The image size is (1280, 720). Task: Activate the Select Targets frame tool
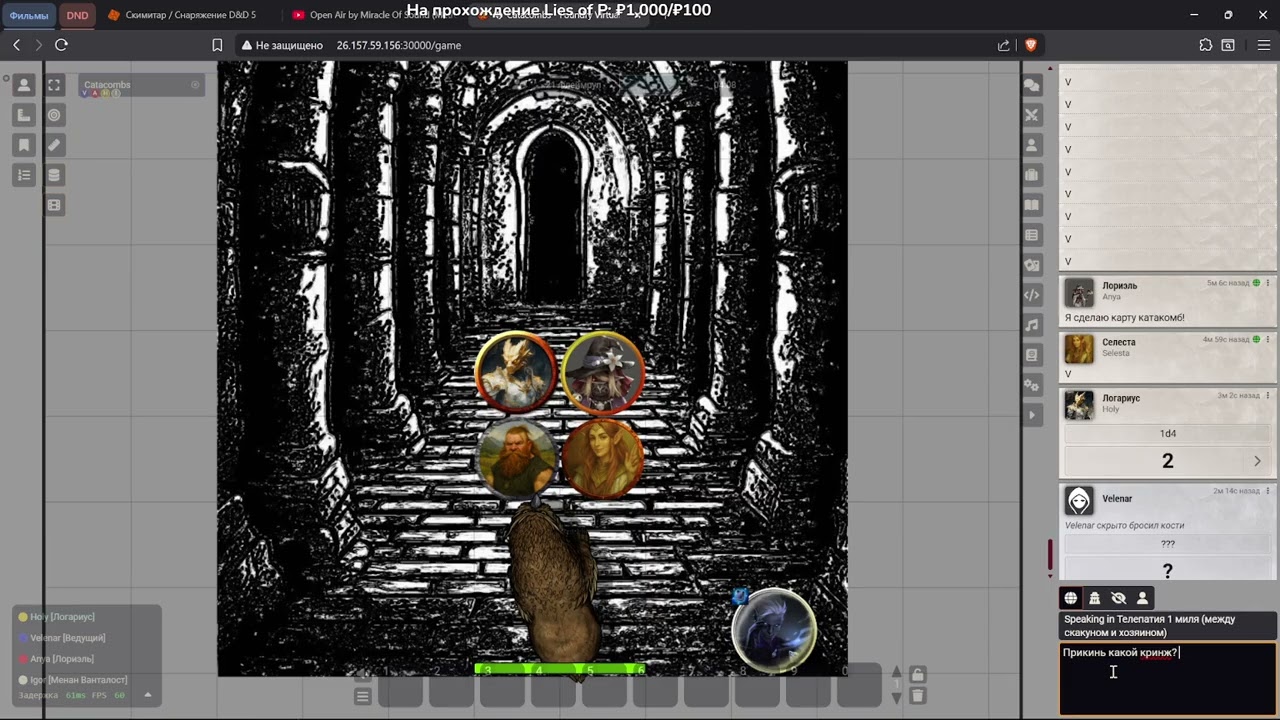click(x=54, y=86)
